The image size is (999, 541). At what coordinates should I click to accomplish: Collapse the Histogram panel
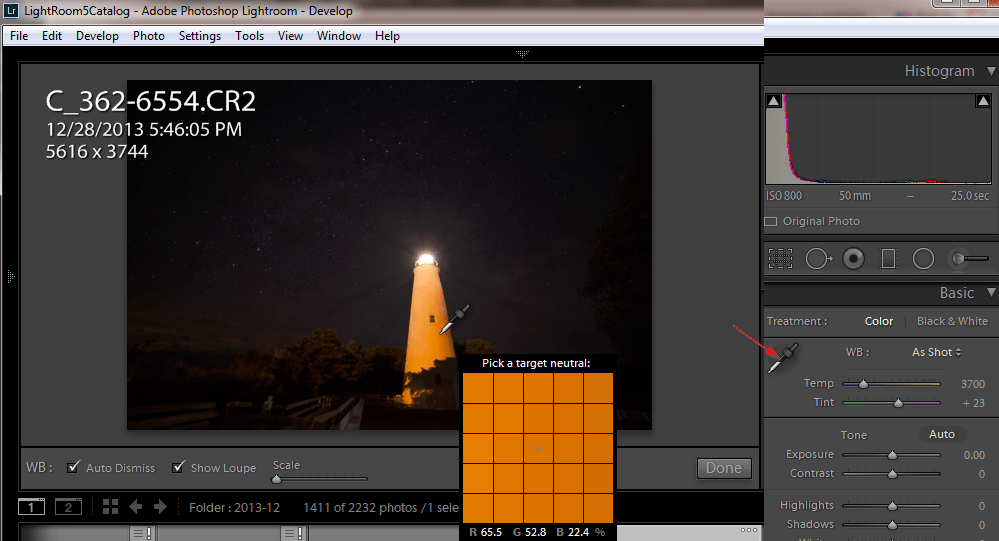tap(991, 71)
